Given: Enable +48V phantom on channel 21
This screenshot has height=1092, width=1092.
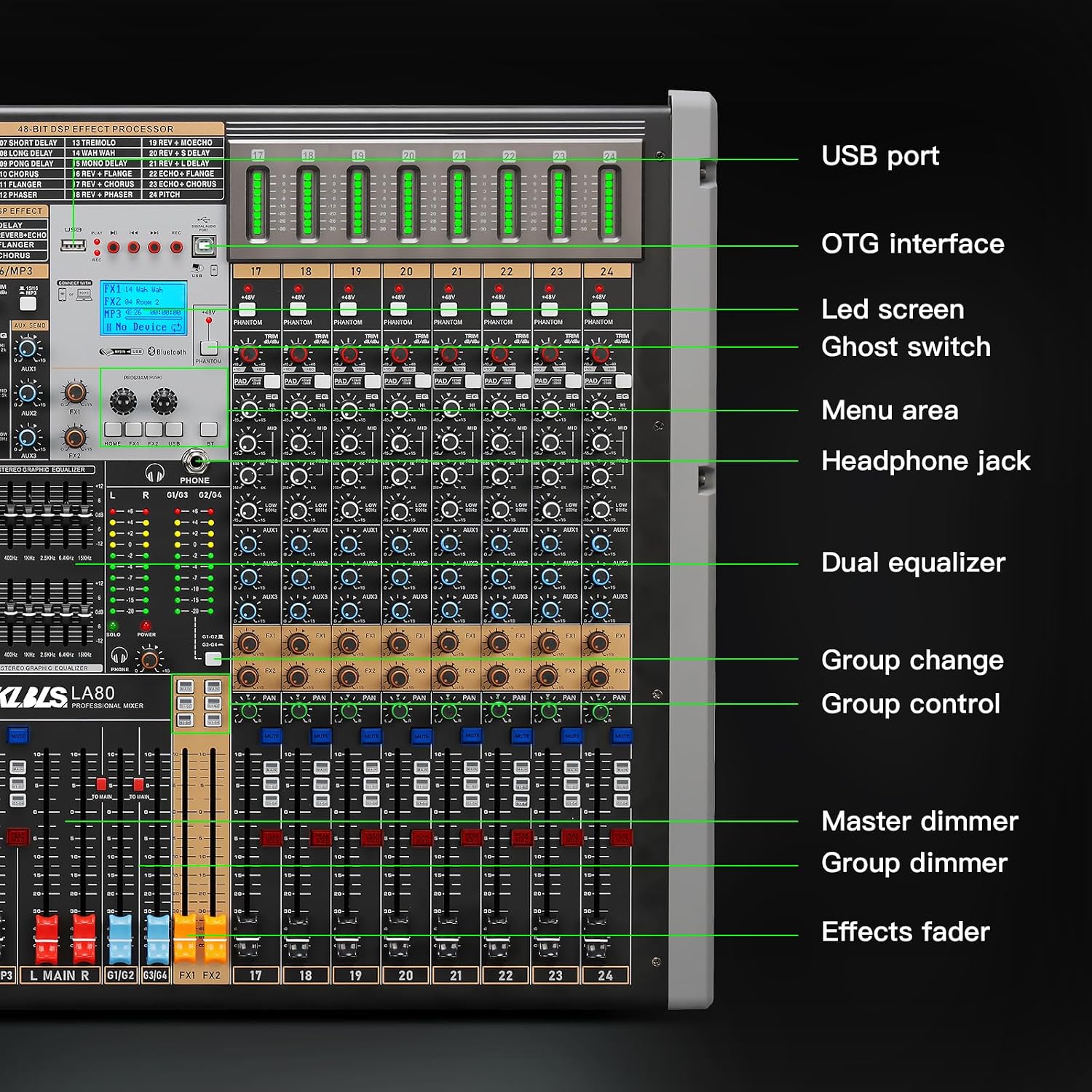Looking at the screenshot, I should [x=448, y=309].
